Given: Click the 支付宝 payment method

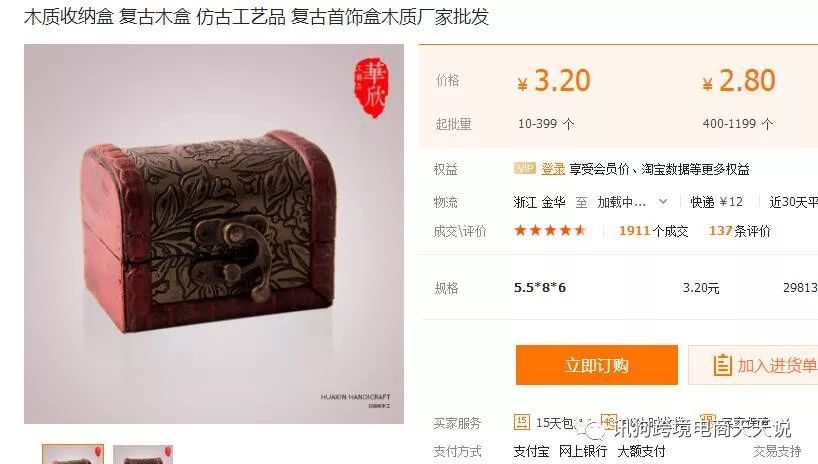Looking at the screenshot, I should pos(531,451).
